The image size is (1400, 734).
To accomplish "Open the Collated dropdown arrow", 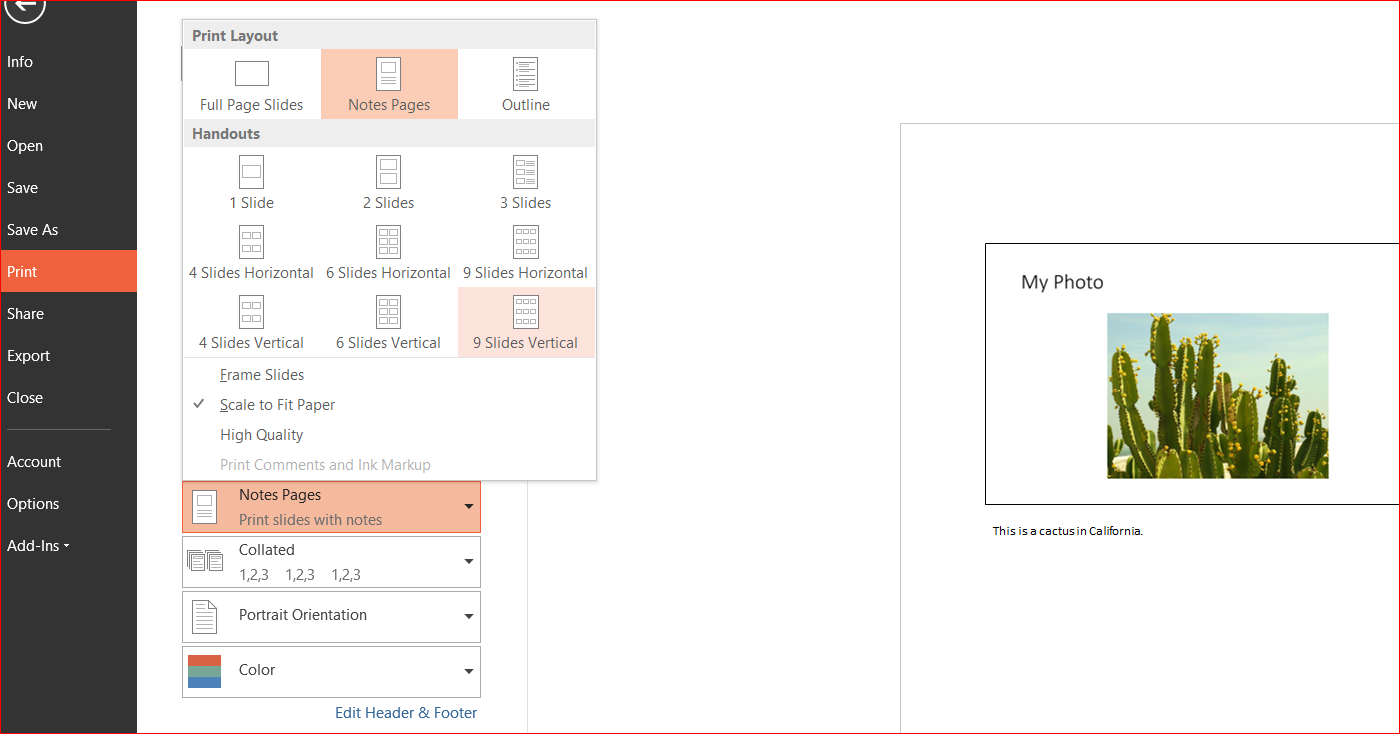I will (x=469, y=562).
